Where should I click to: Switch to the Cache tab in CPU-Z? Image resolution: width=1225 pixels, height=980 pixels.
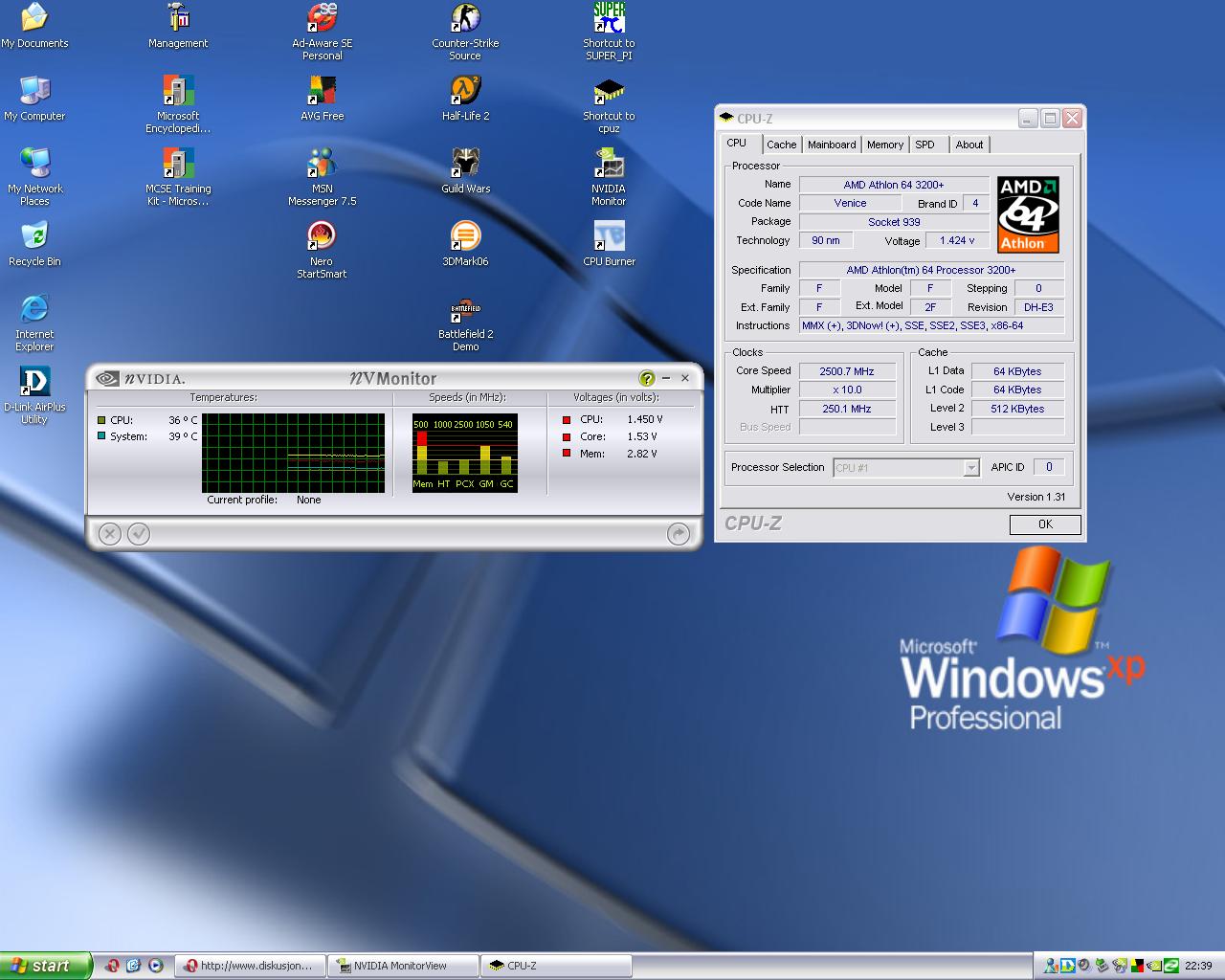(781, 145)
